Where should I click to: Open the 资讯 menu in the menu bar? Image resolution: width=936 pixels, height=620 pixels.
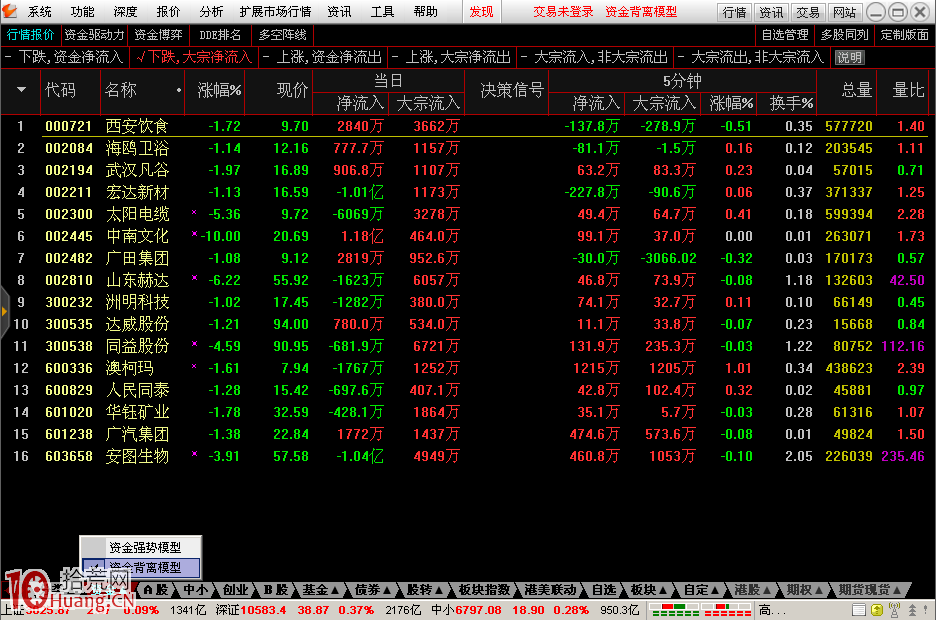coord(339,11)
